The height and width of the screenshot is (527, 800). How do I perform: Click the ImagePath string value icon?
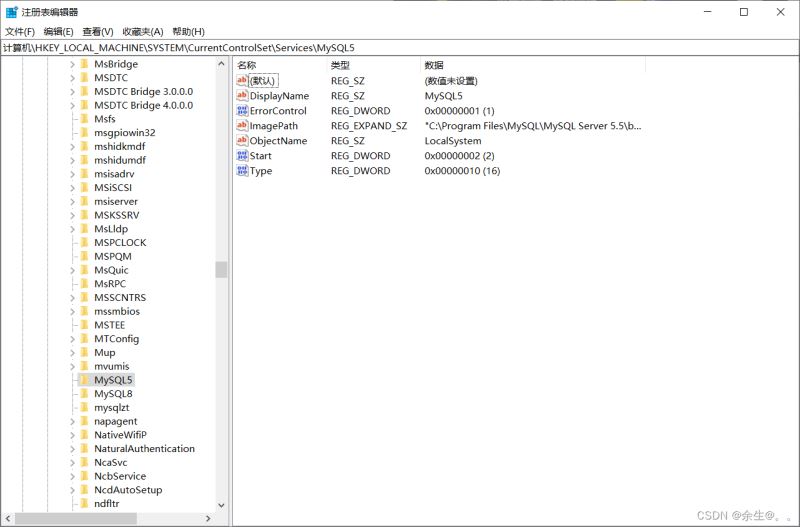click(242, 126)
